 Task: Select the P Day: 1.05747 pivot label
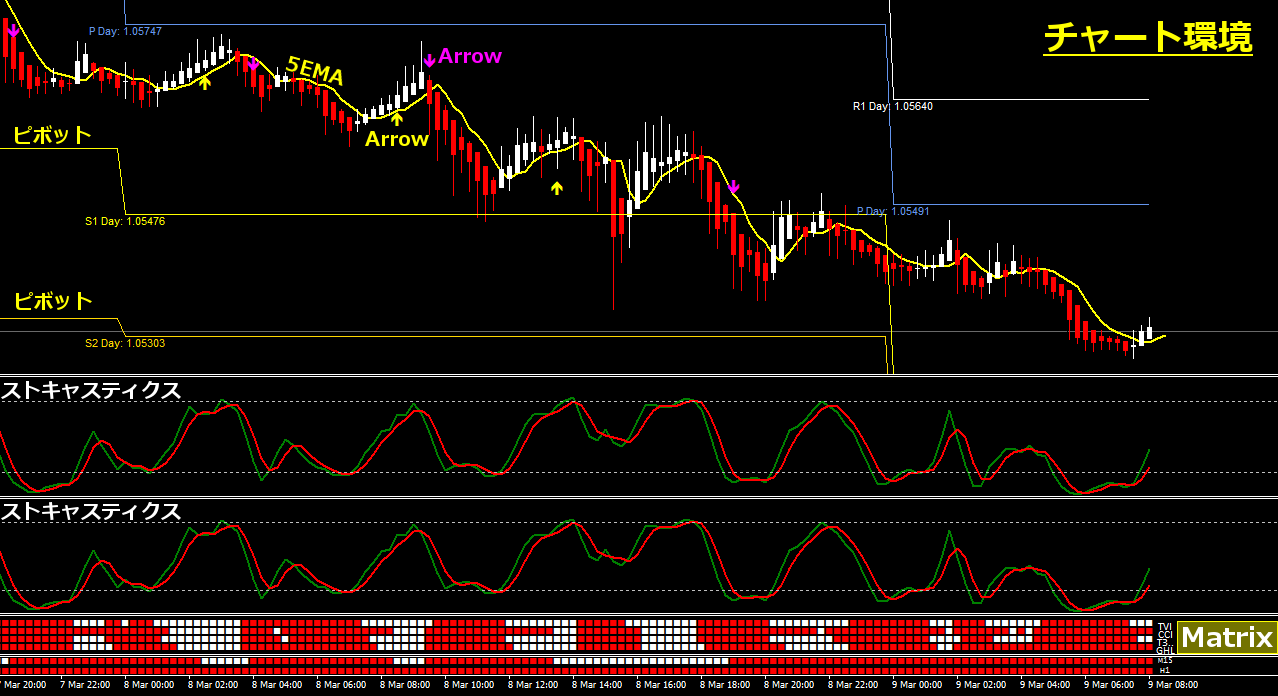125,31
